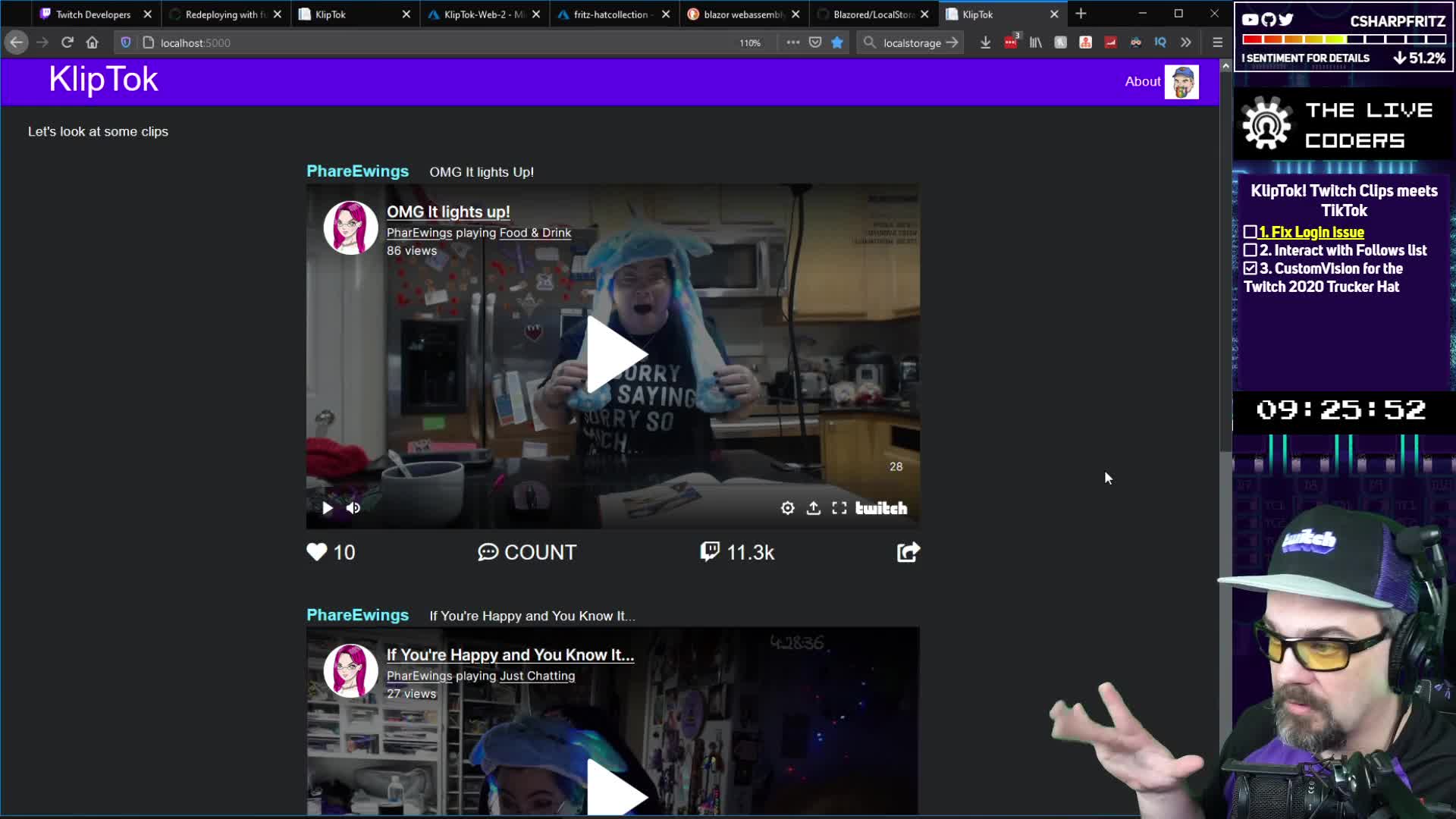Save page to Pocket

click(x=815, y=42)
